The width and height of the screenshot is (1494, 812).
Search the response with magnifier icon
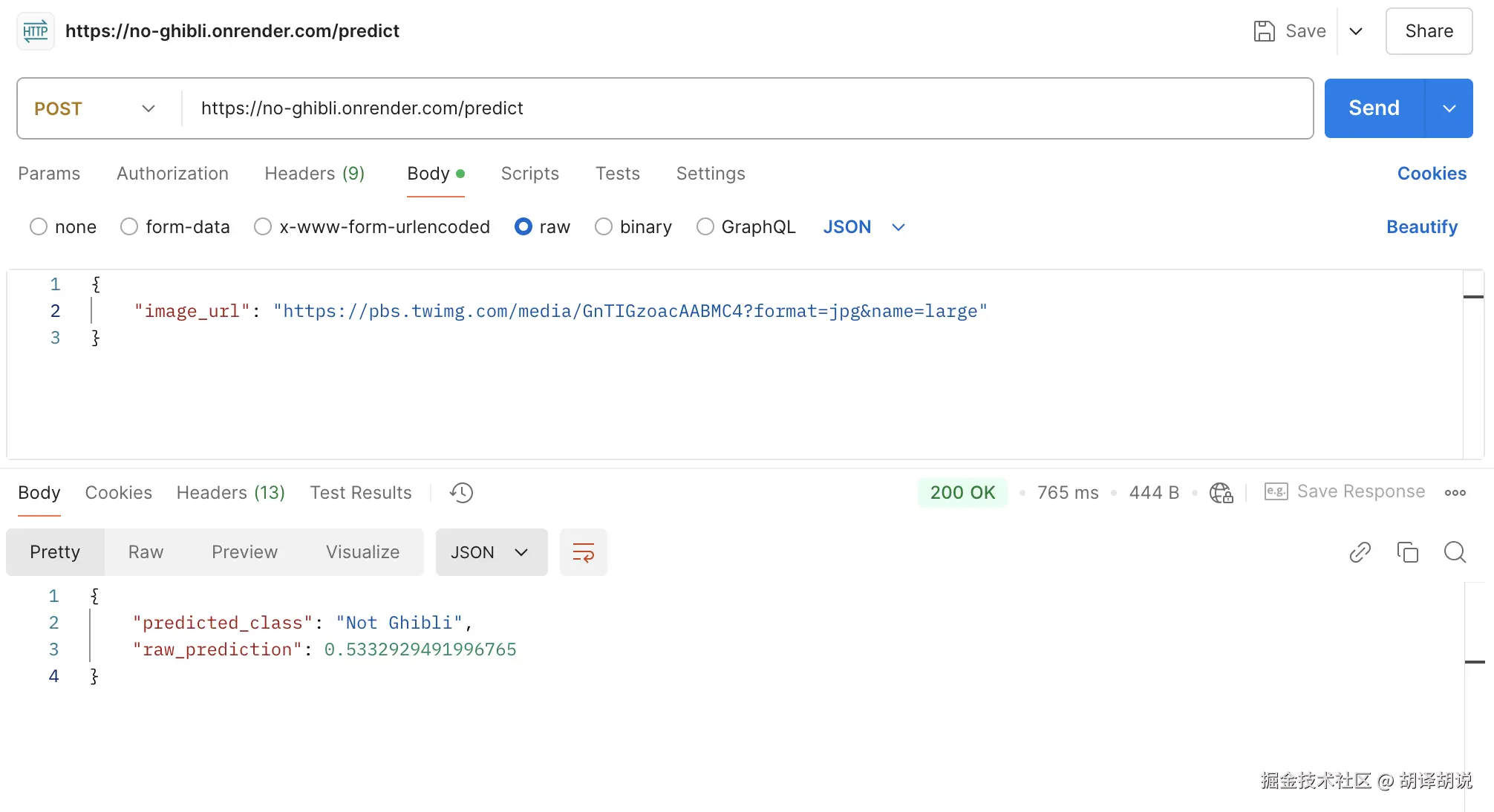pyautogui.click(x=1455, y=552)
